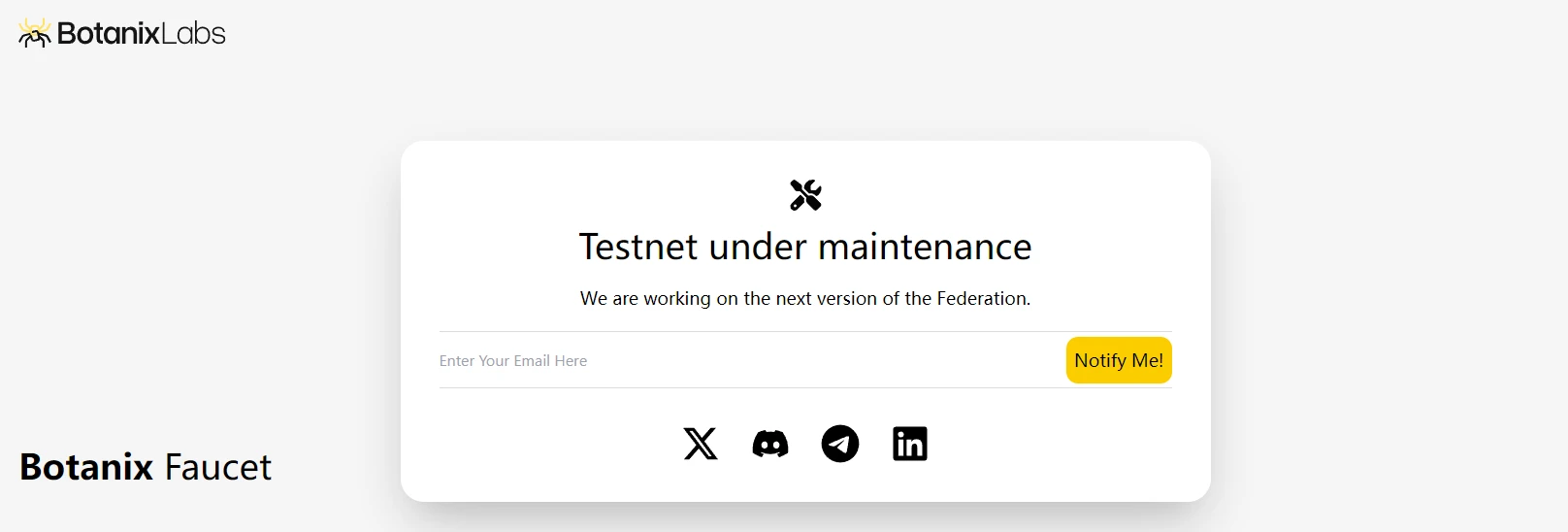
Task: Click the word Faucet in the page title
Action: pyautogui.click(x=218, y=467)
